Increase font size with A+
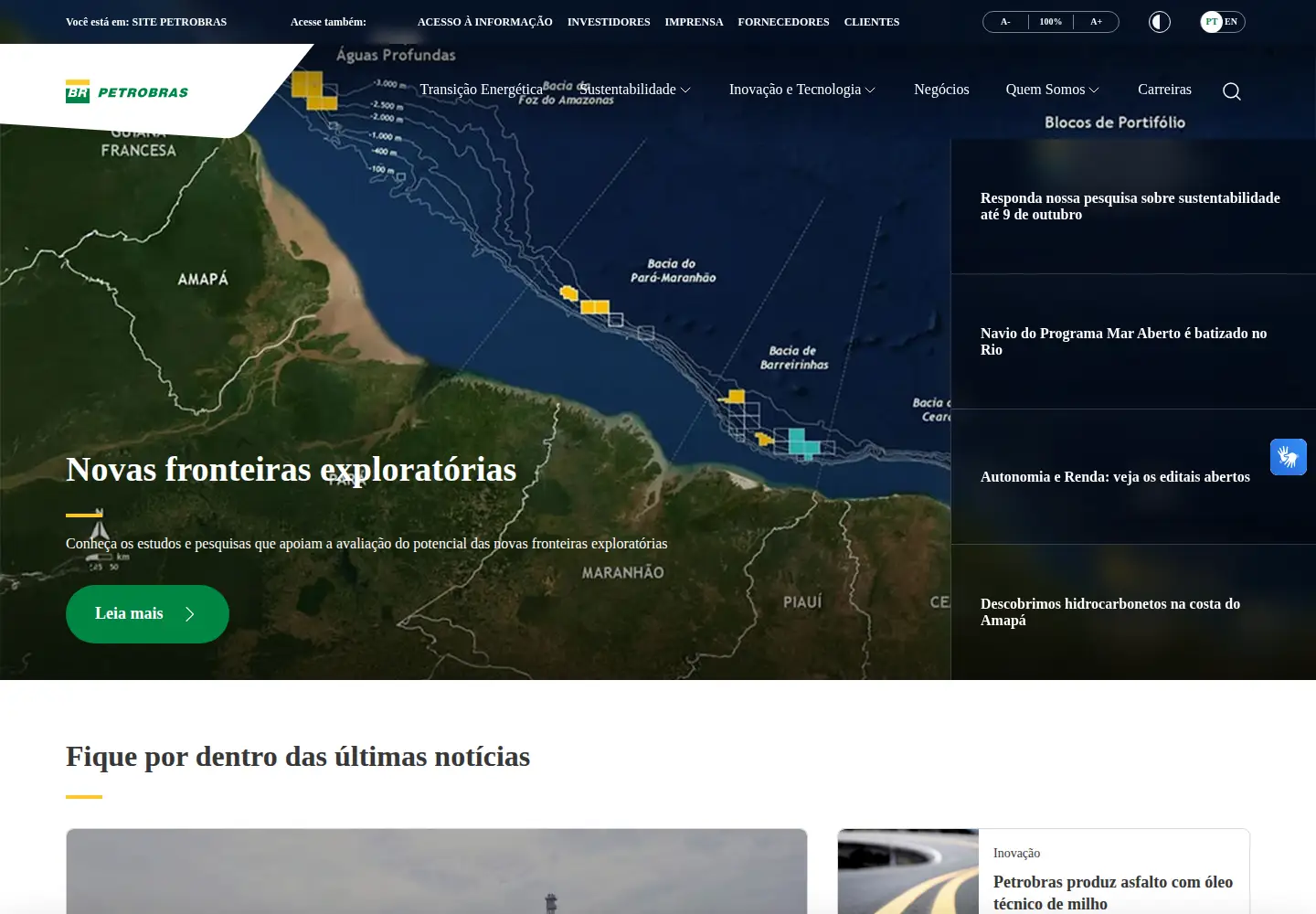Image resolution: width=1316 pixels, height=914 pixels. 1096,22
